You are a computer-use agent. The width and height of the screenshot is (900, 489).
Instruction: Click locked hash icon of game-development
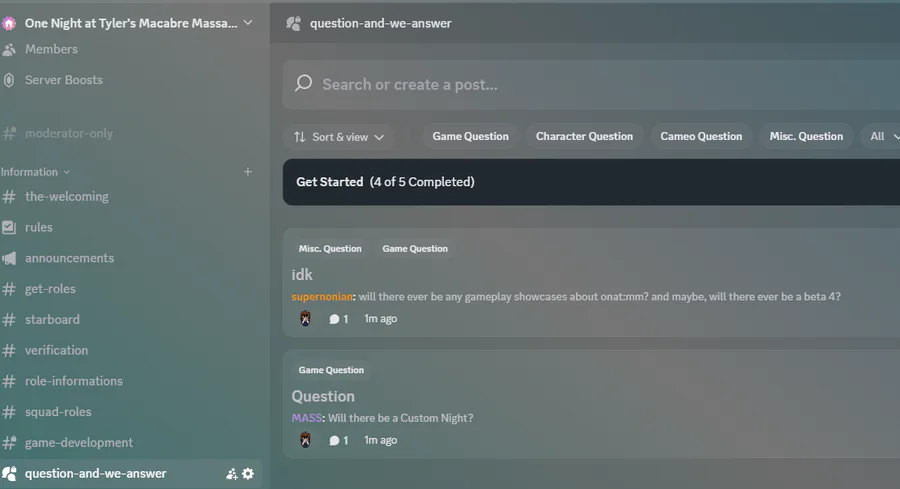coord(9,443)
